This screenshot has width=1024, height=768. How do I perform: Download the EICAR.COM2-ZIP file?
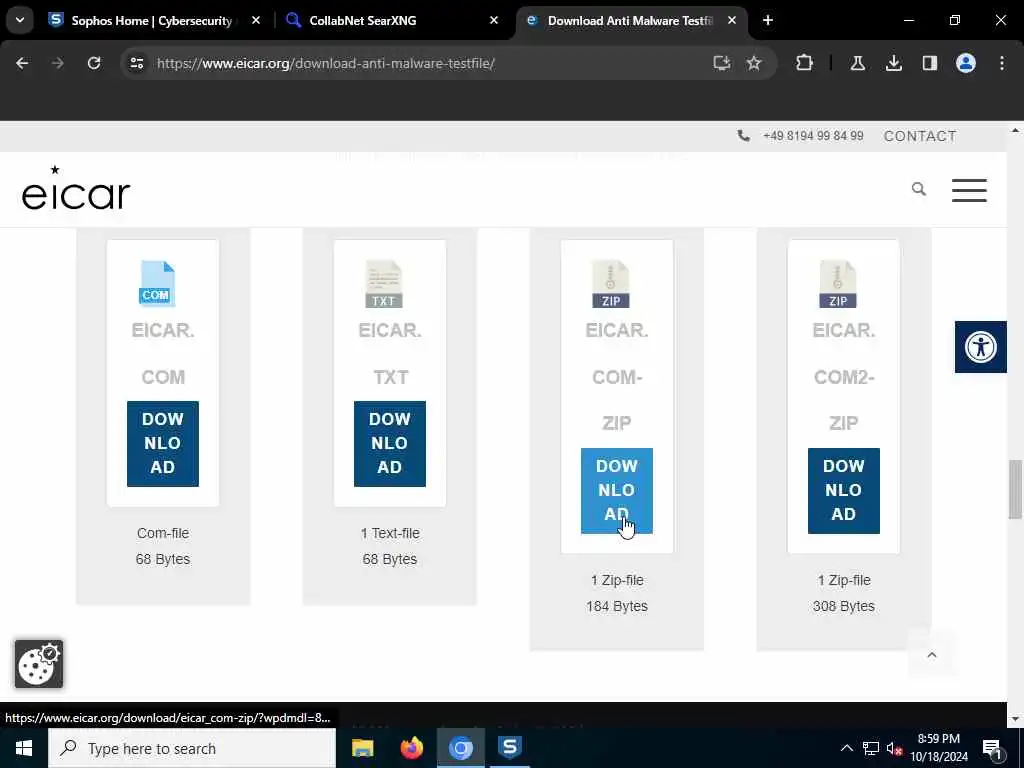844,490
